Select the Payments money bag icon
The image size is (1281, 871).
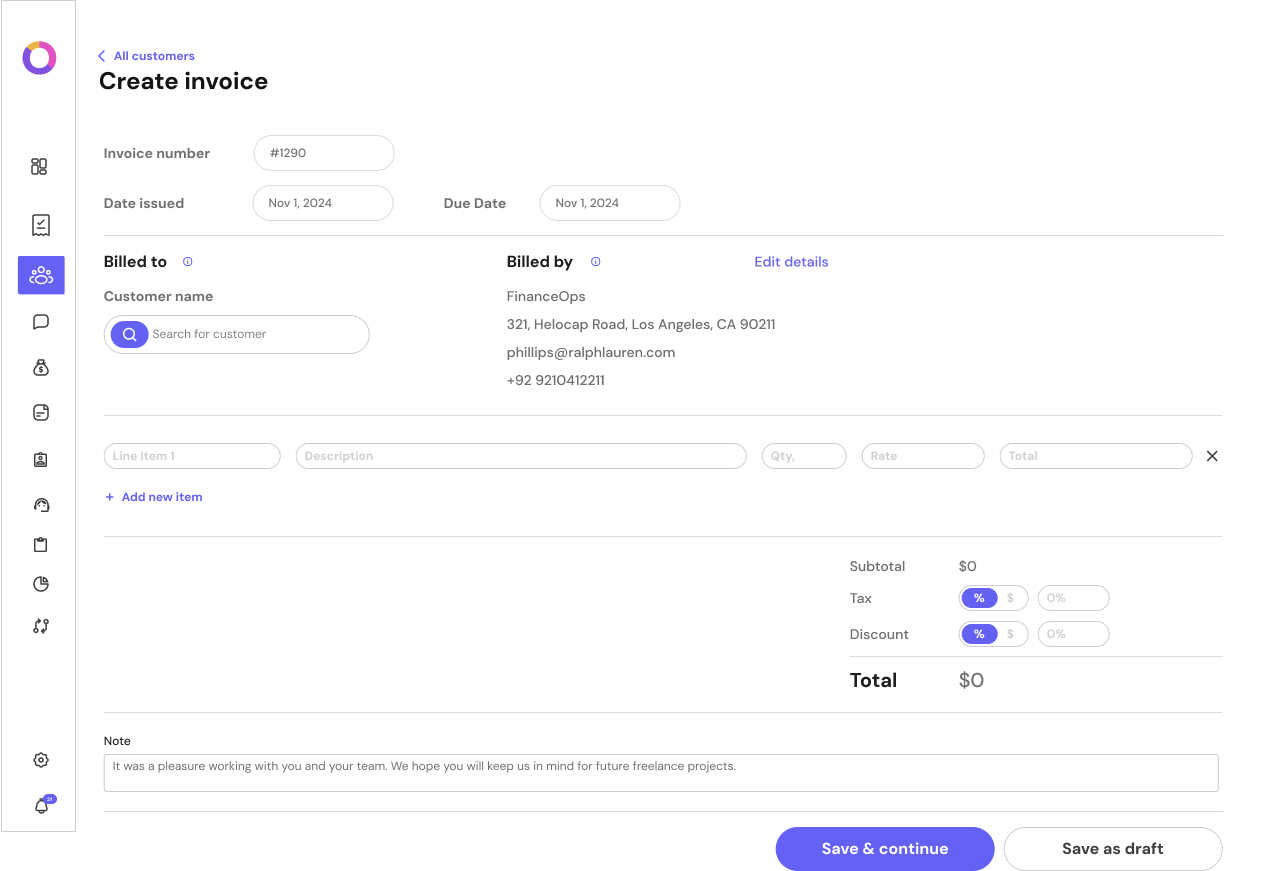(x=40, y=367)
